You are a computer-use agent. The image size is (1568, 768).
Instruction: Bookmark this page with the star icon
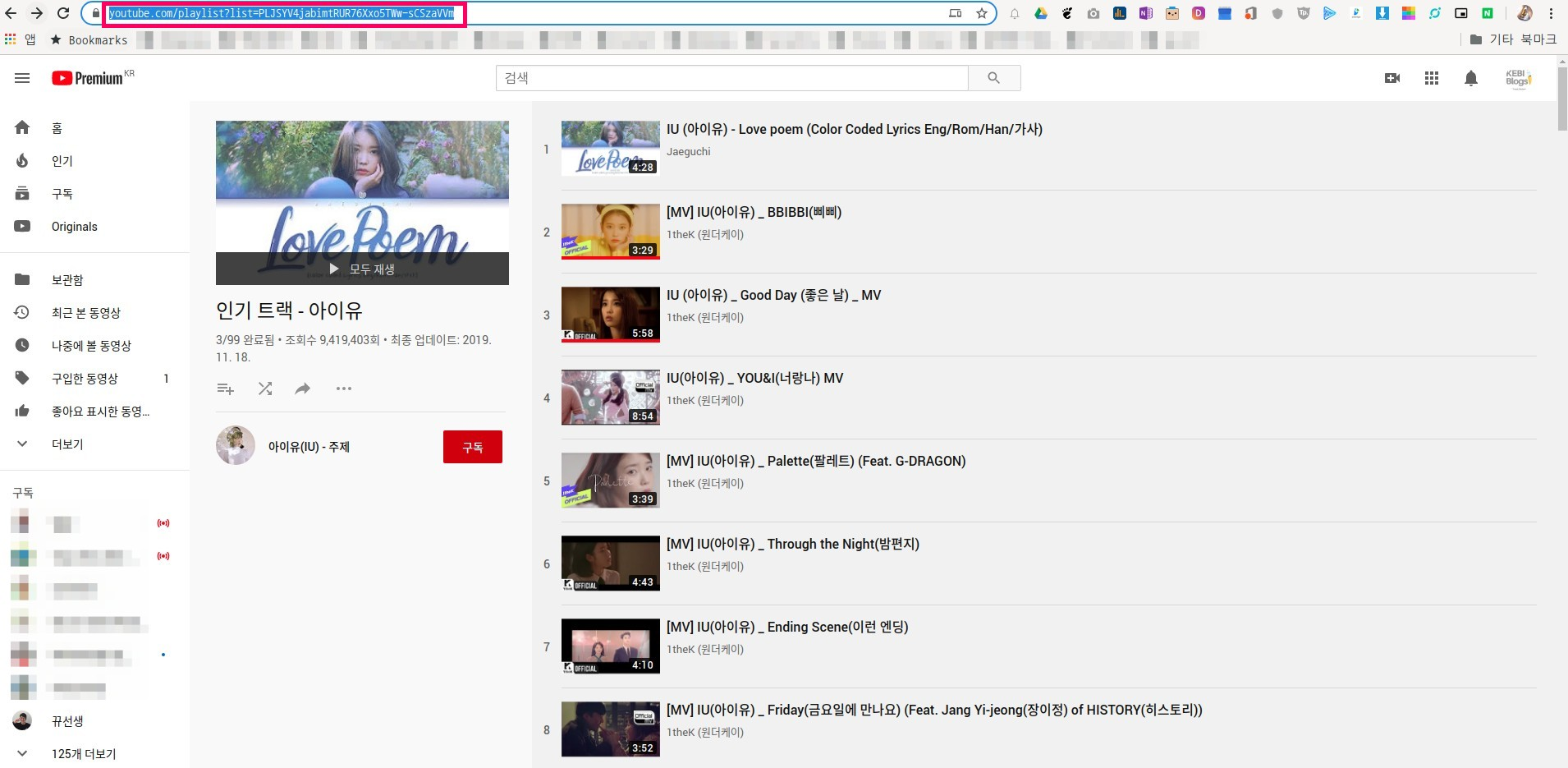(982, 13)
